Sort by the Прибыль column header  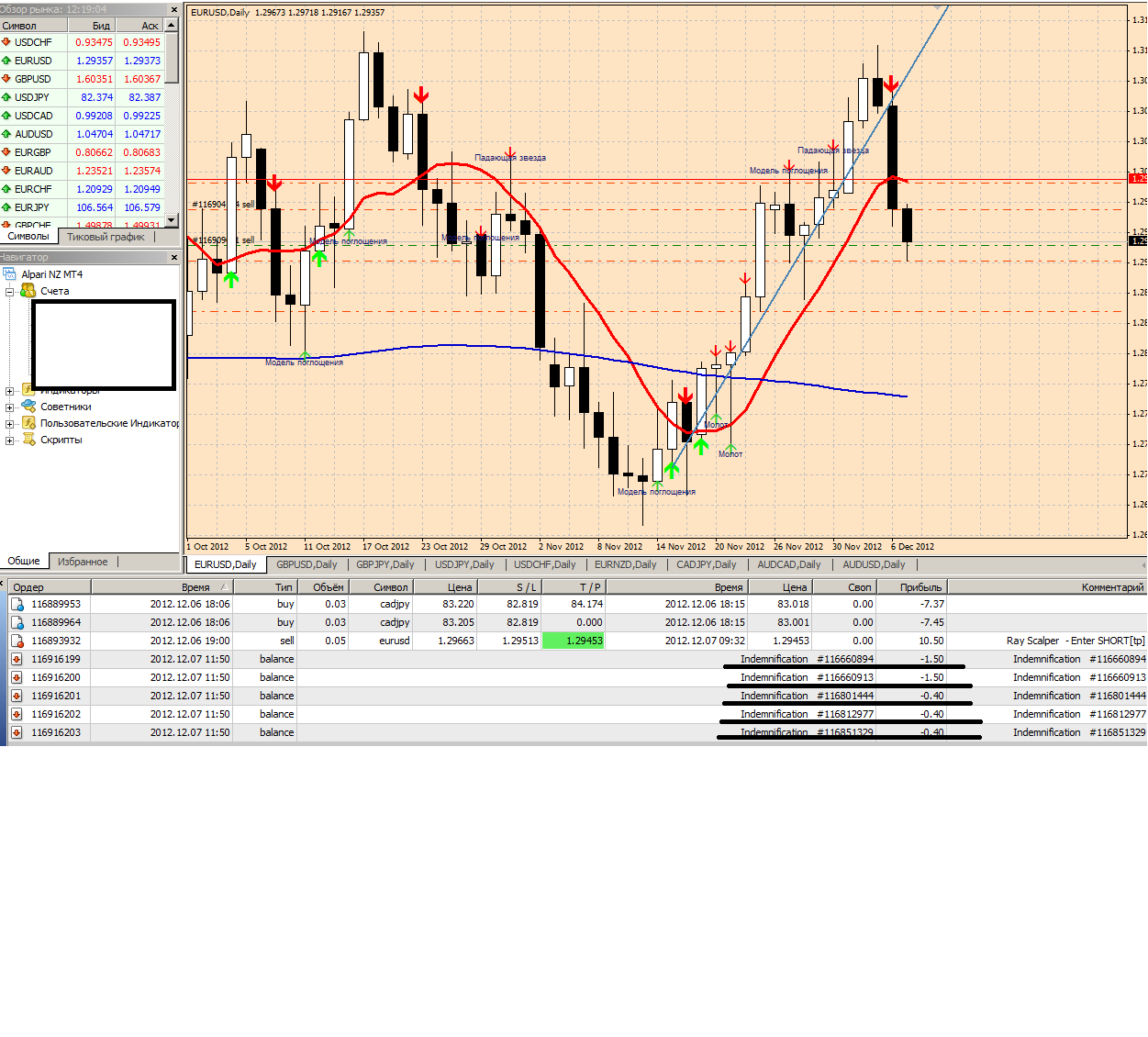[x=911, y=587]
